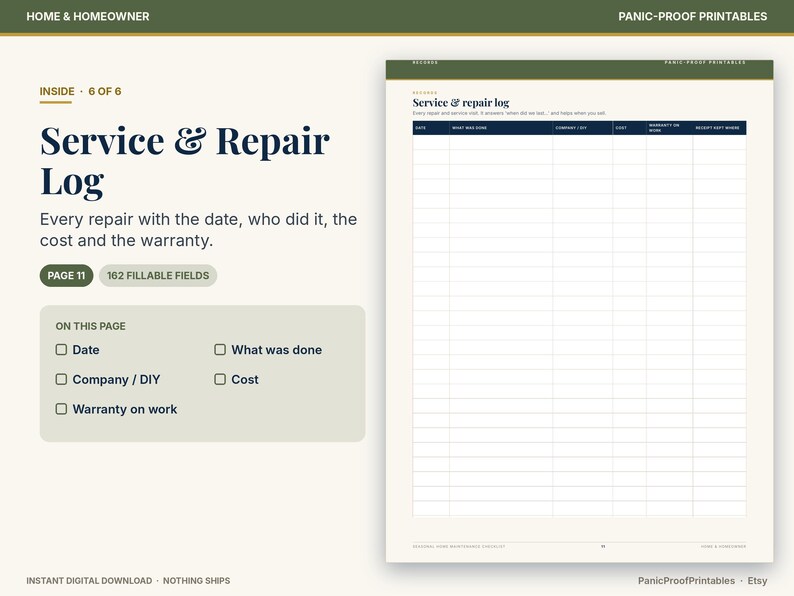Enable the Warranty on work checkbox
The width and height of the screenshot is (794, 596).
tap(61, 409)
